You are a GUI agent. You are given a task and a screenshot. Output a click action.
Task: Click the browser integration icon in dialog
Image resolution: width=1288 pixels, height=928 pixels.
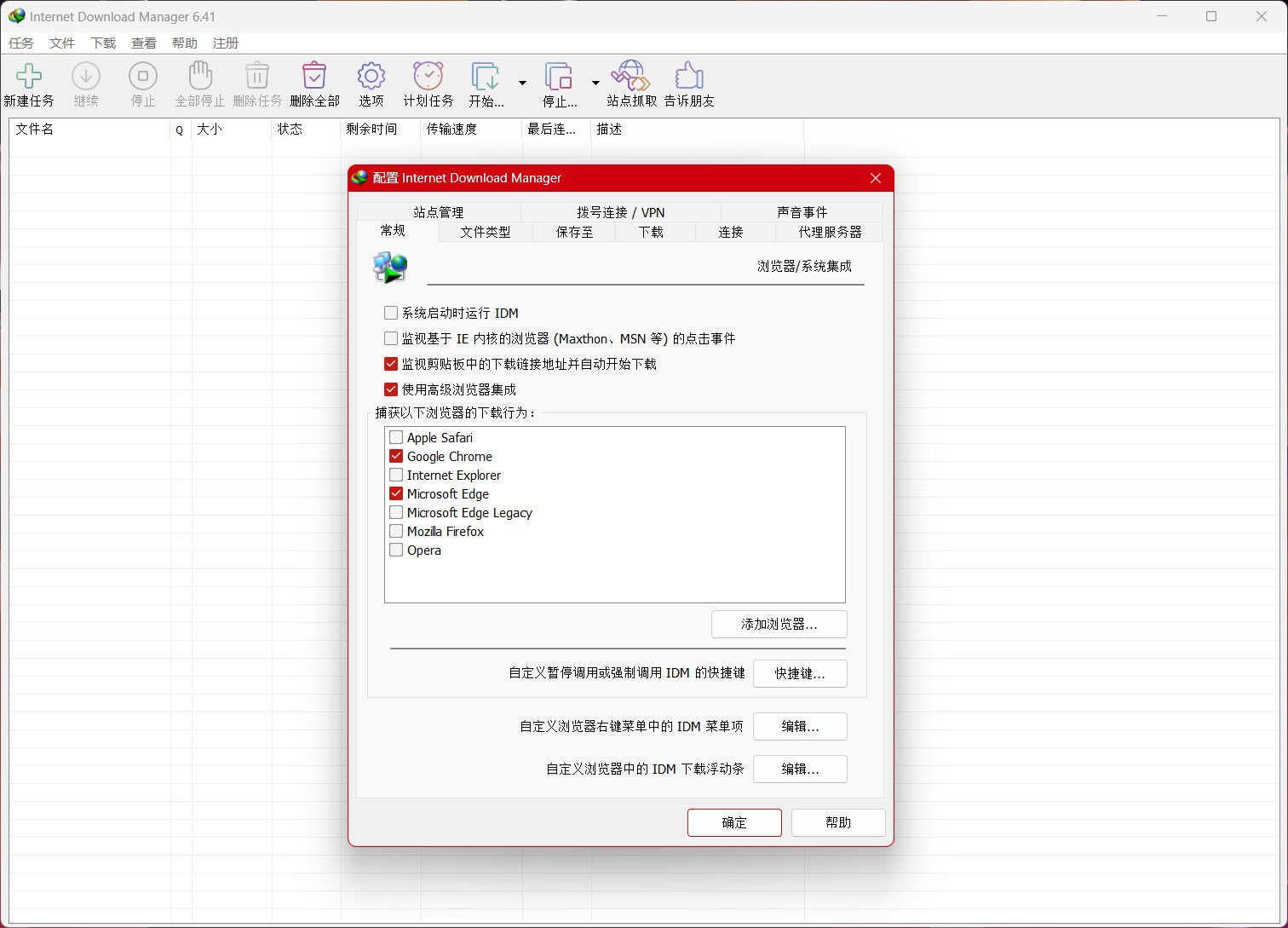[390, 268]
